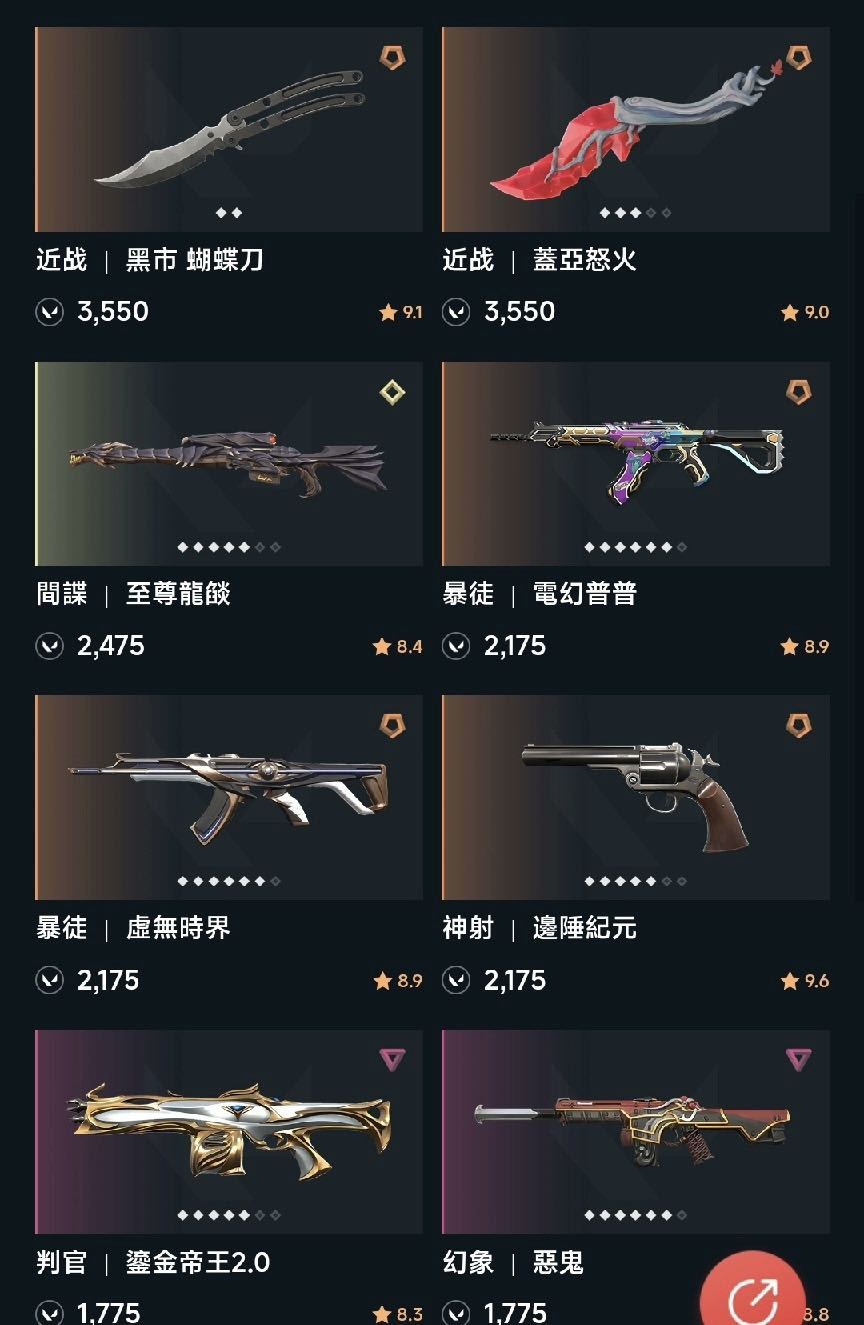The image size is (864, 1325).
Task: Tap the pink tier icon on 鎏金帝王2.0
Action: point(392,1060)
